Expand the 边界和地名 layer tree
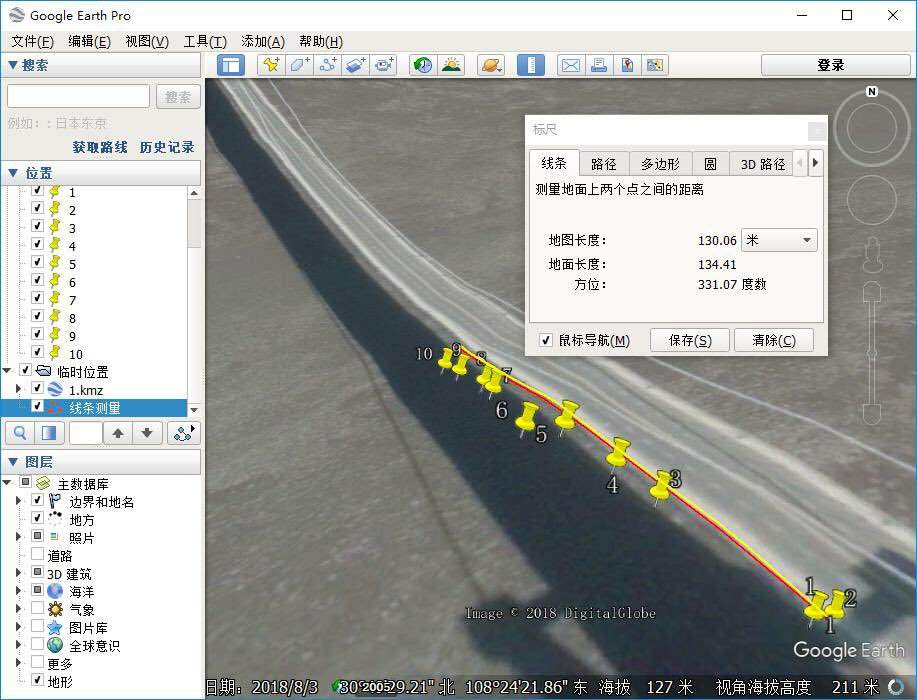 [x=18, y=501]
